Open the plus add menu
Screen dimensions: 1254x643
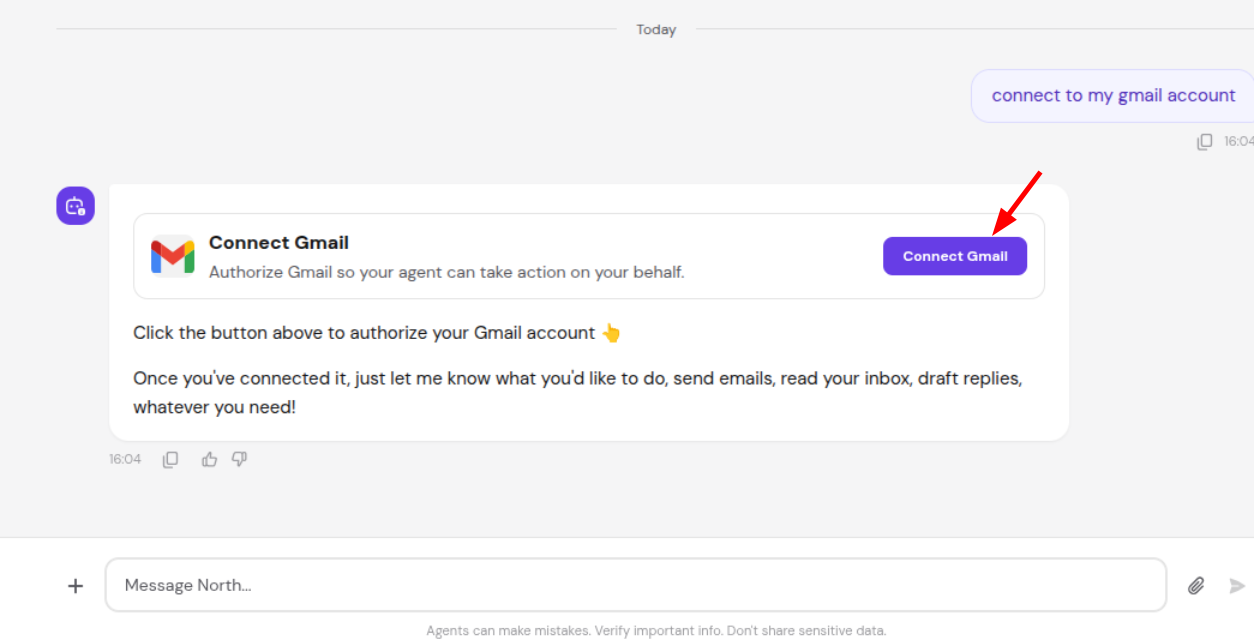[x=75, y=586]
